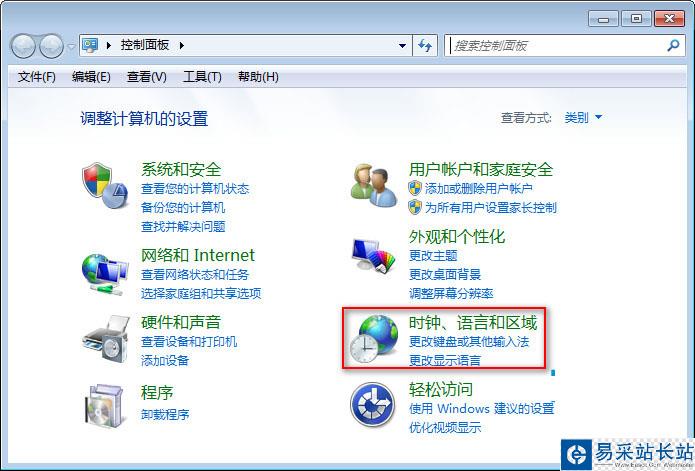This screenshot has width=695, height=471.
Task: Open the 轻松访问 ease of access icon
Action: tap(372, 404)
